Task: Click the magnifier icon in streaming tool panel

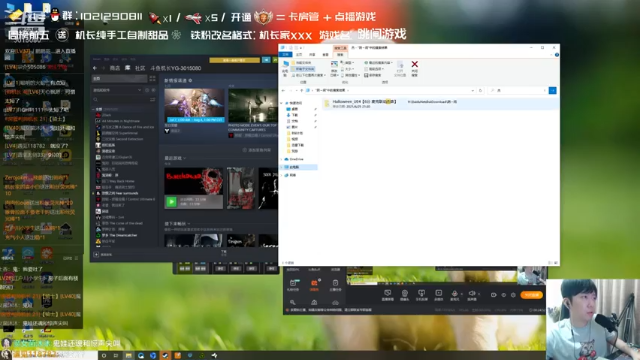Action: pos(293,302)
